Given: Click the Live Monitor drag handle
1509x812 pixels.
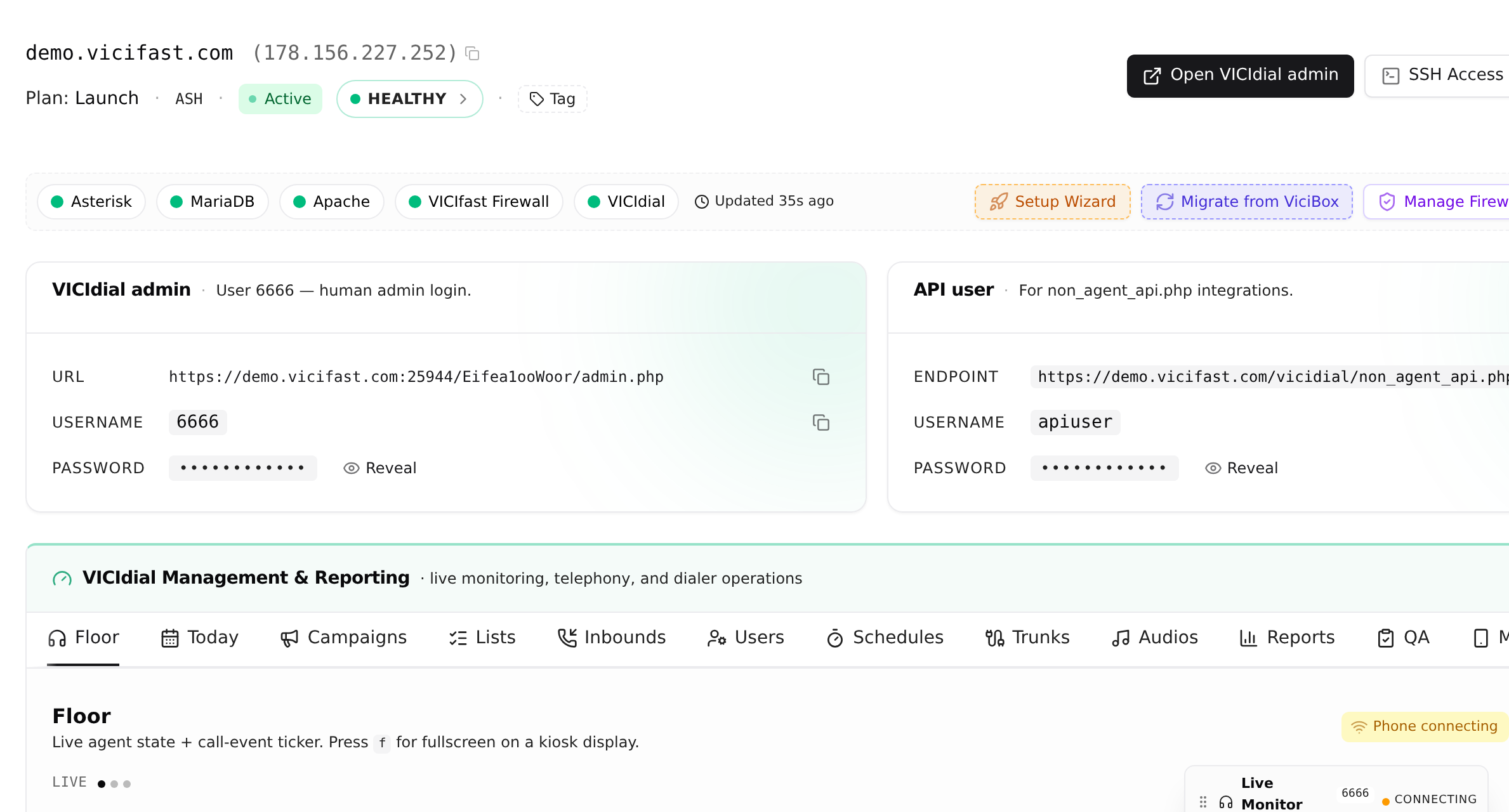Looking at the screenshot, I should coord(1203,802).
